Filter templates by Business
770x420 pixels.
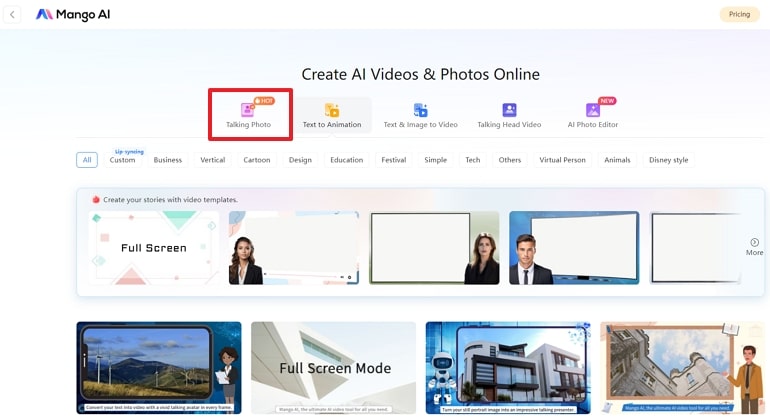click(x=167, y=160)
